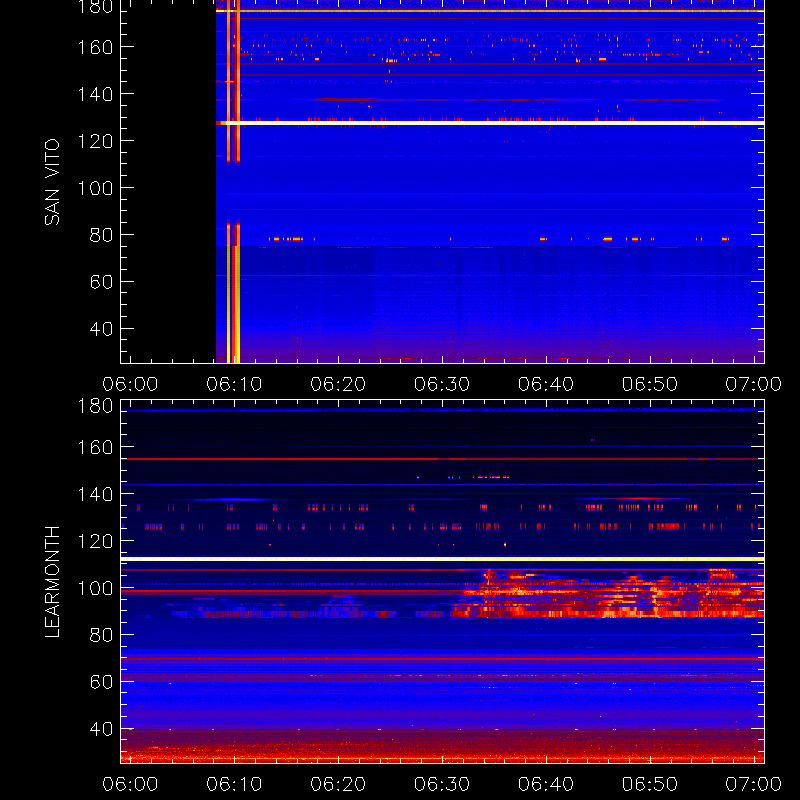Click 06:50 time label of SAN VITO plot
The width and height of the screenshot is (800, 800).
[650, 384]
